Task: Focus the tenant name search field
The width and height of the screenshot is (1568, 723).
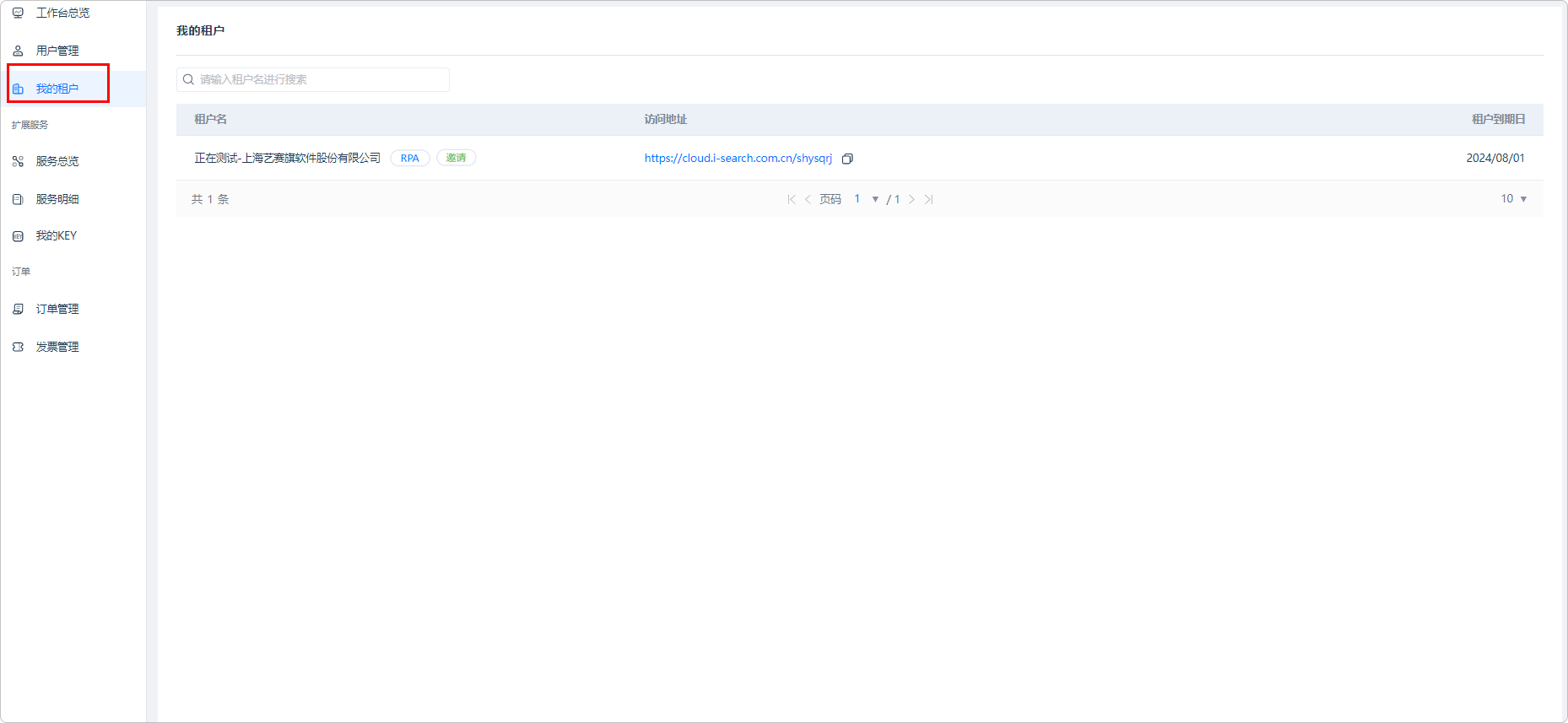Action: coord(321,79)
